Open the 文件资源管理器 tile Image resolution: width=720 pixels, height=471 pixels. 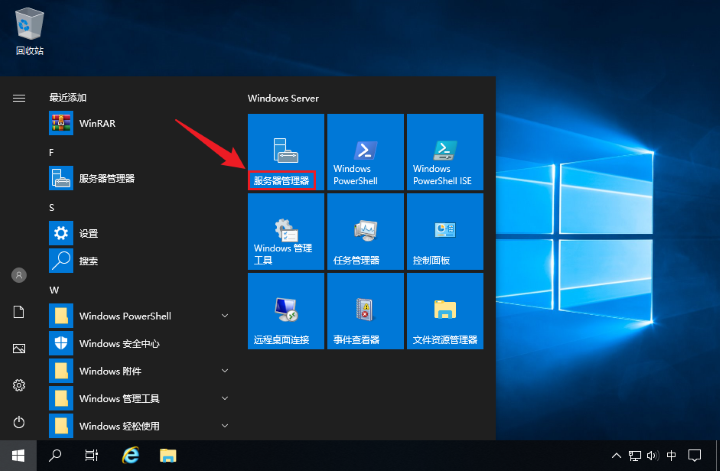pos(445,311)
